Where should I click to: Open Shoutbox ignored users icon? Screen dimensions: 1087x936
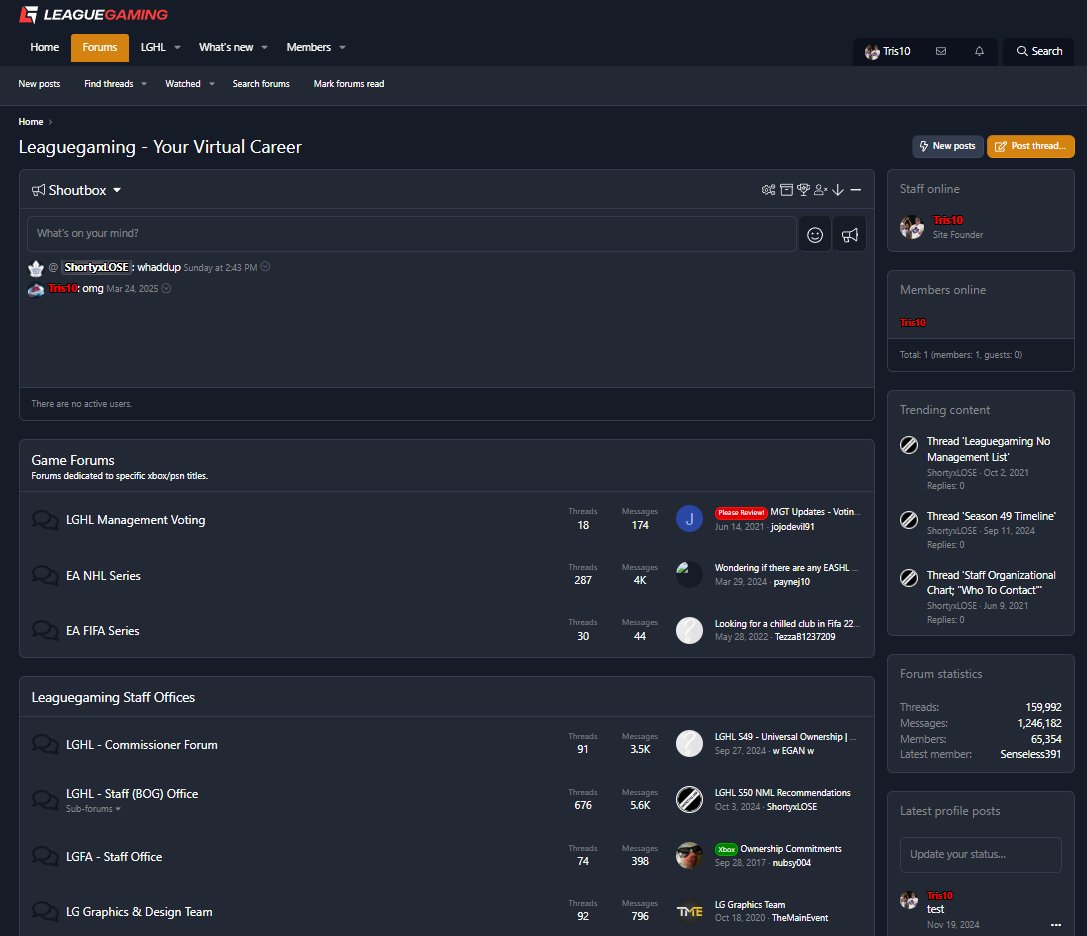tap(821, 190)
